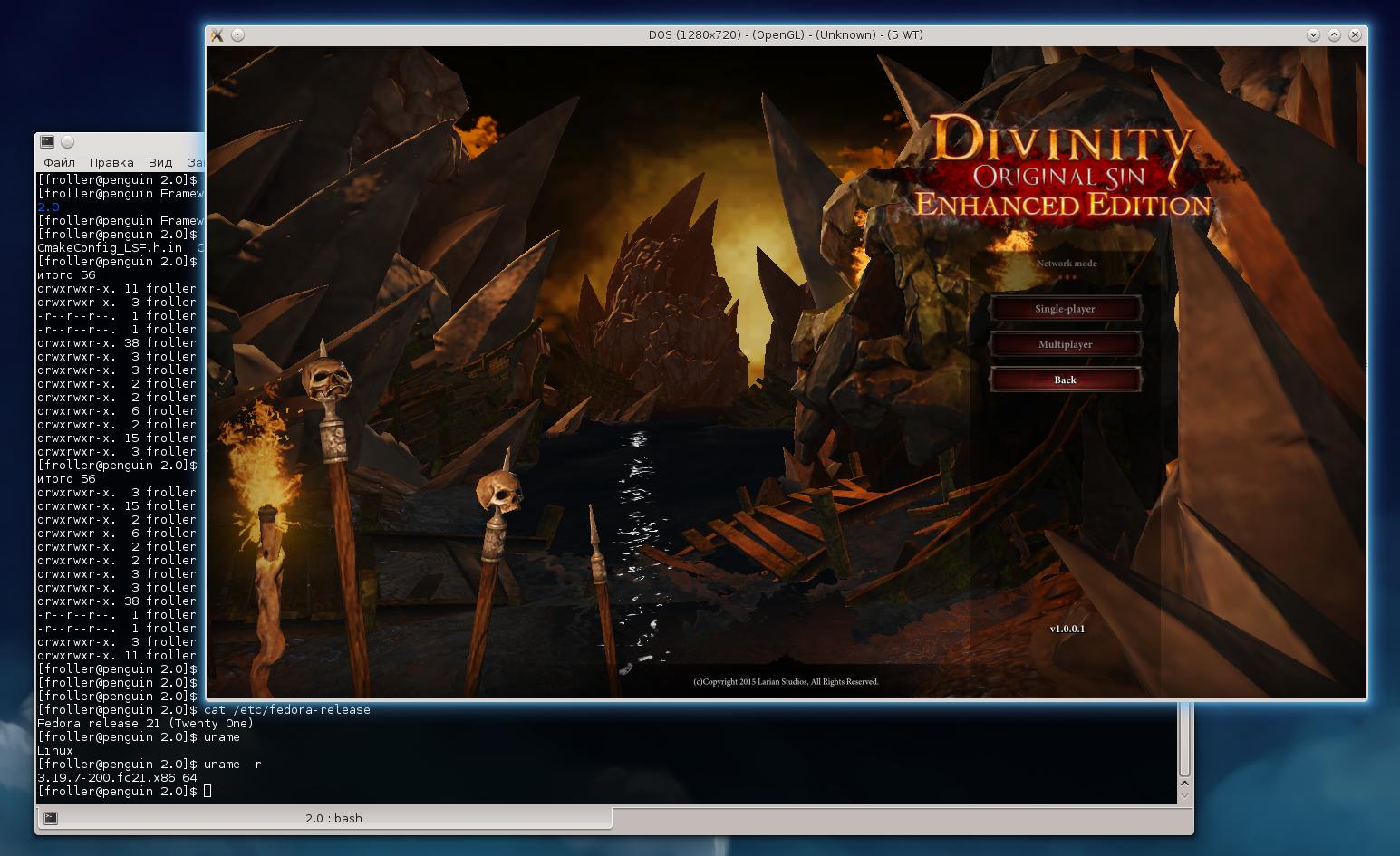Close the Divinity game window
Viewport: 1400px width, 856px height.
[x=1356, y=35]
